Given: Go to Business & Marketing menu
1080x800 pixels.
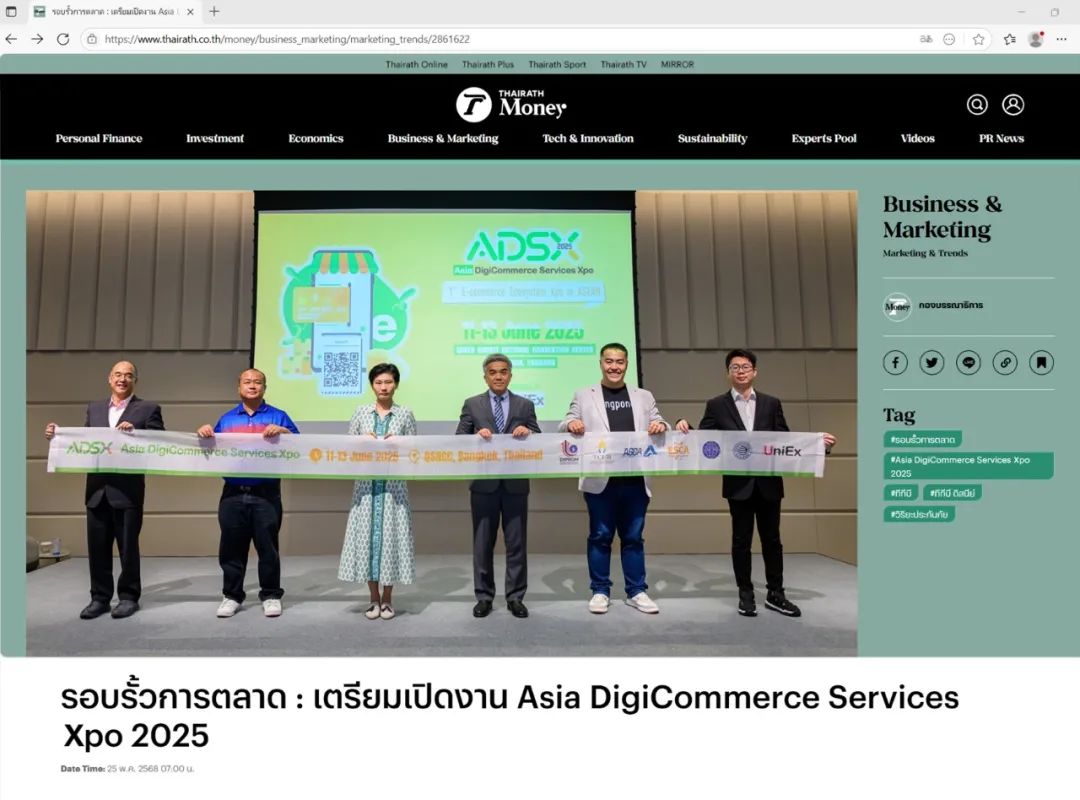Looking at the screenshot, I should pyautogui.click(x=443, y=139).
